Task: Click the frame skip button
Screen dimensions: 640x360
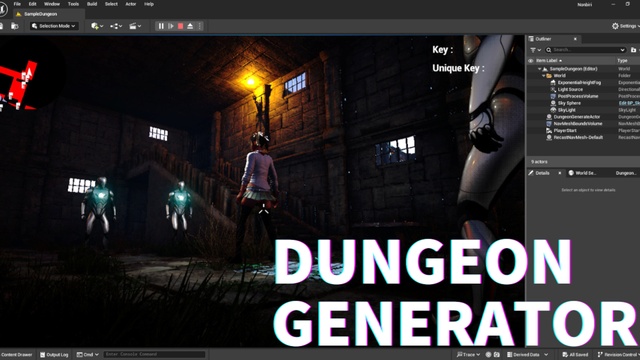Action: (x=171, y=26)
